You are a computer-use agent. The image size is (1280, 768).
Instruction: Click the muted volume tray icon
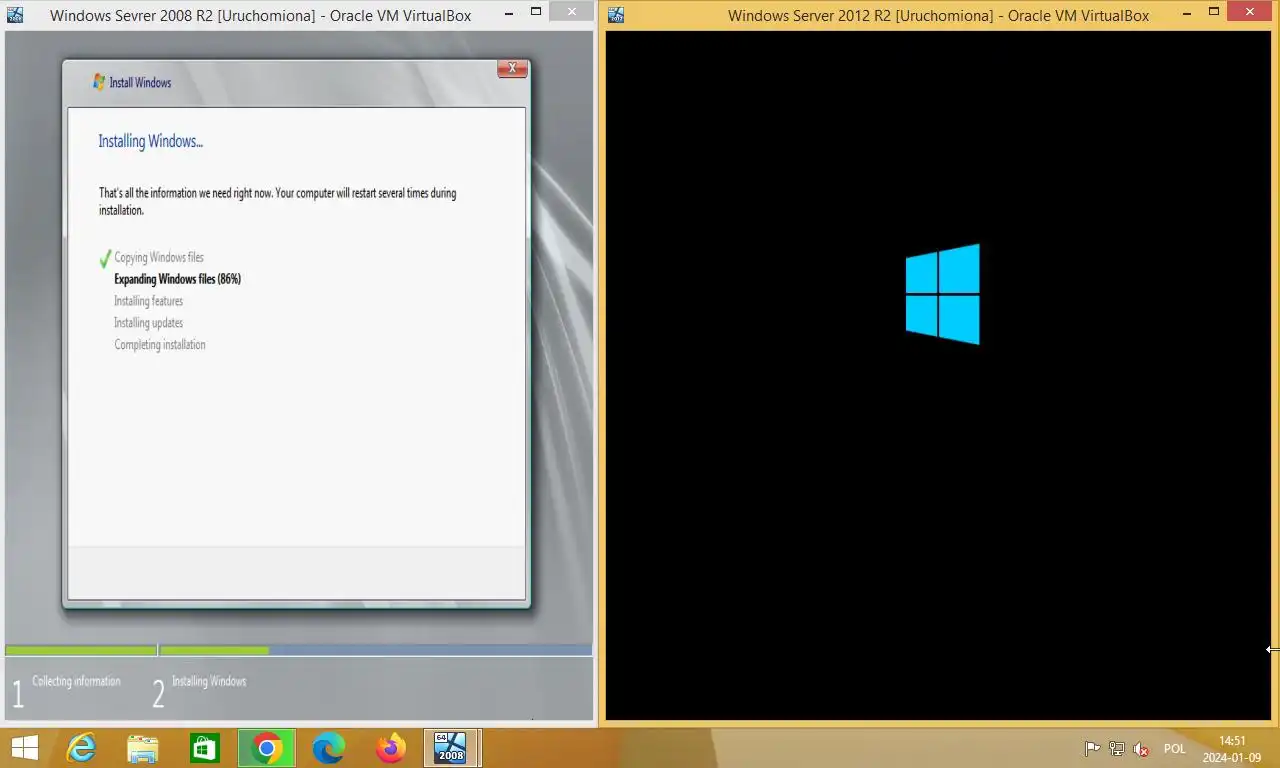click(x=1141, y=749)
